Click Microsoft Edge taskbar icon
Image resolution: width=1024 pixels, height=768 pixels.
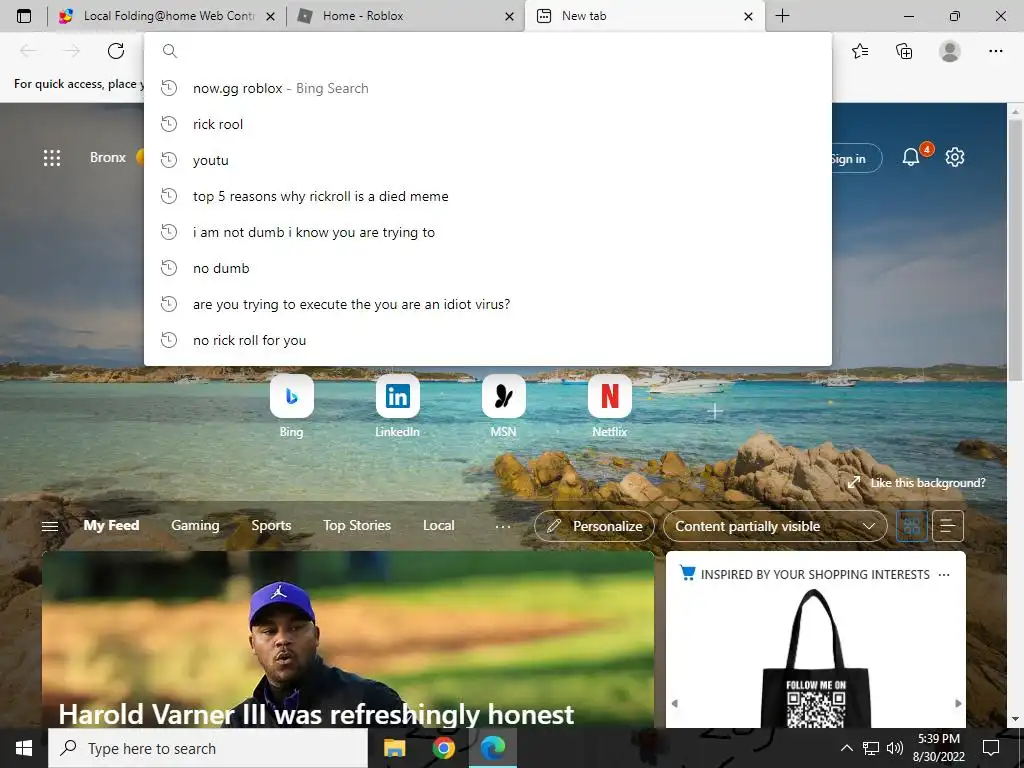[x=493, y=748]
